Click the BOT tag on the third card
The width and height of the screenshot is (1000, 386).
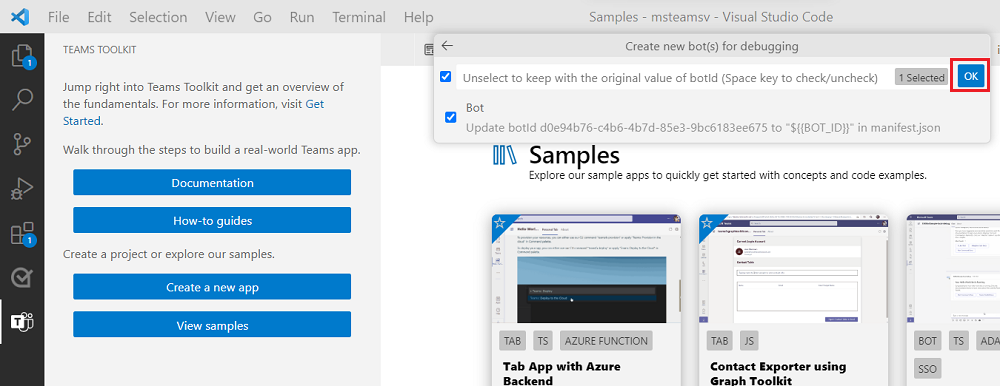(928, 341)
